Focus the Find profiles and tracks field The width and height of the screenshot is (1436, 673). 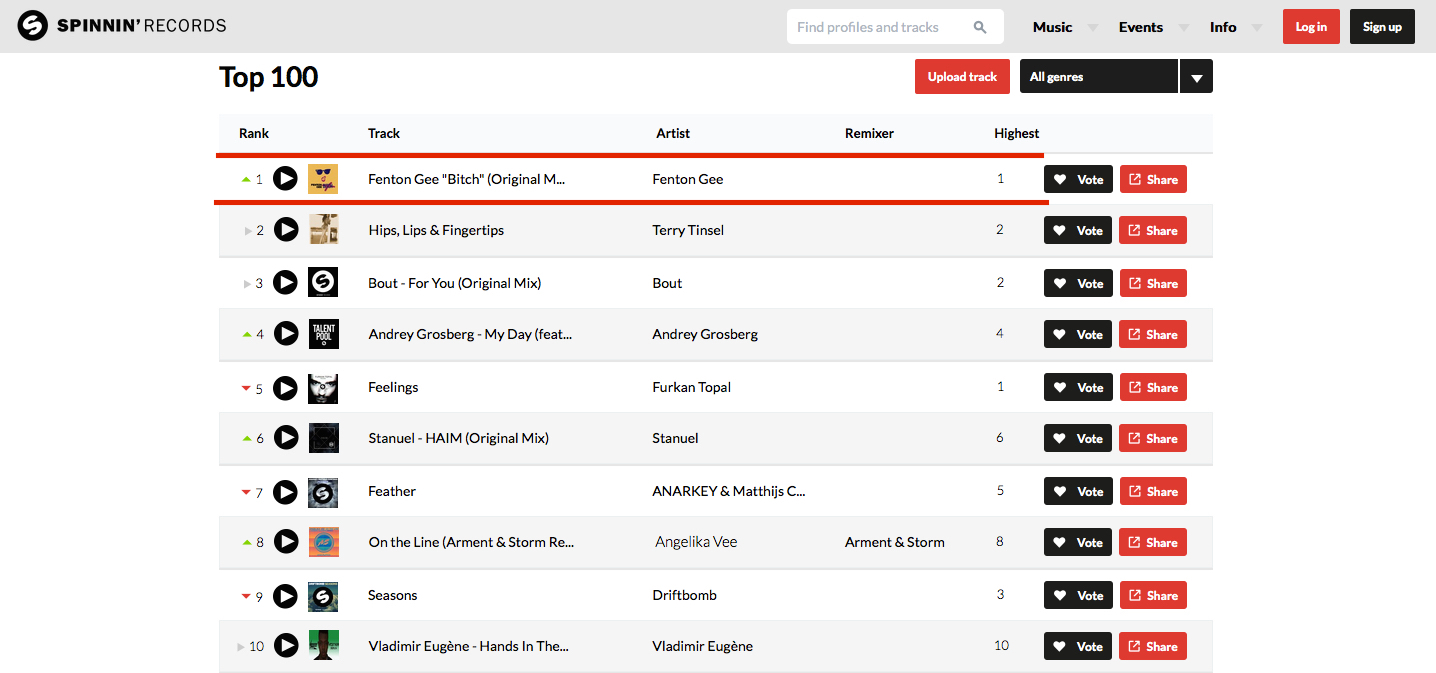point(895,27)
